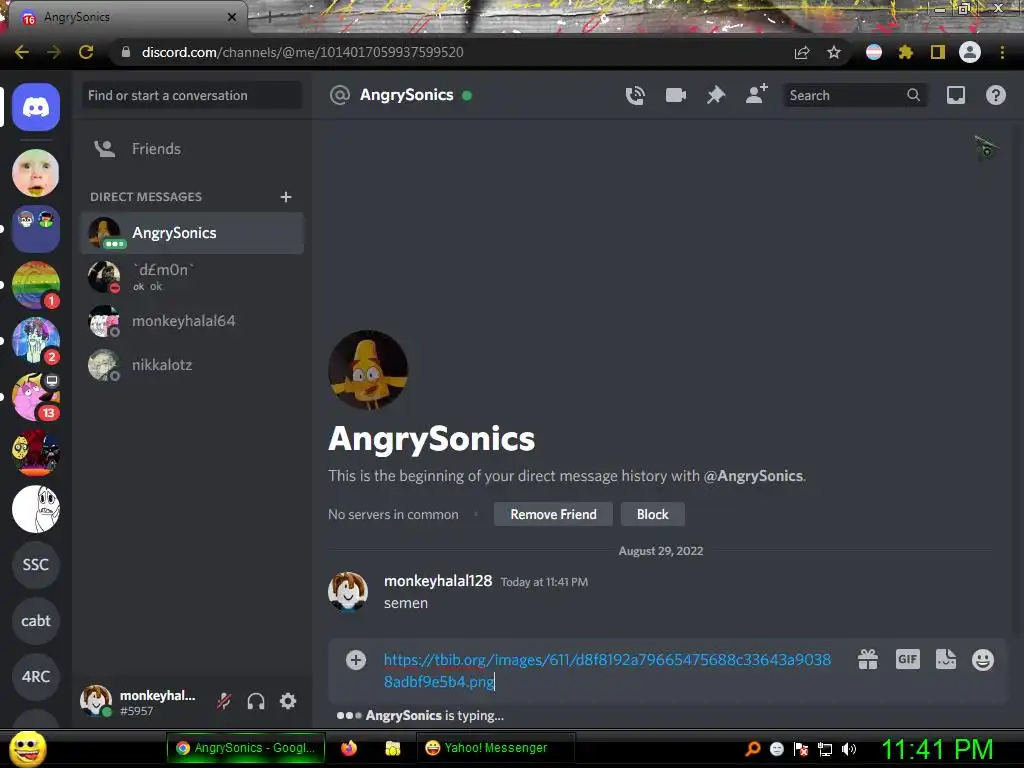This screenshot has width=1024, height=768.
Task: Start a voice call with AngrySonics
Action: pyautogui.click(x=635, y=95)
